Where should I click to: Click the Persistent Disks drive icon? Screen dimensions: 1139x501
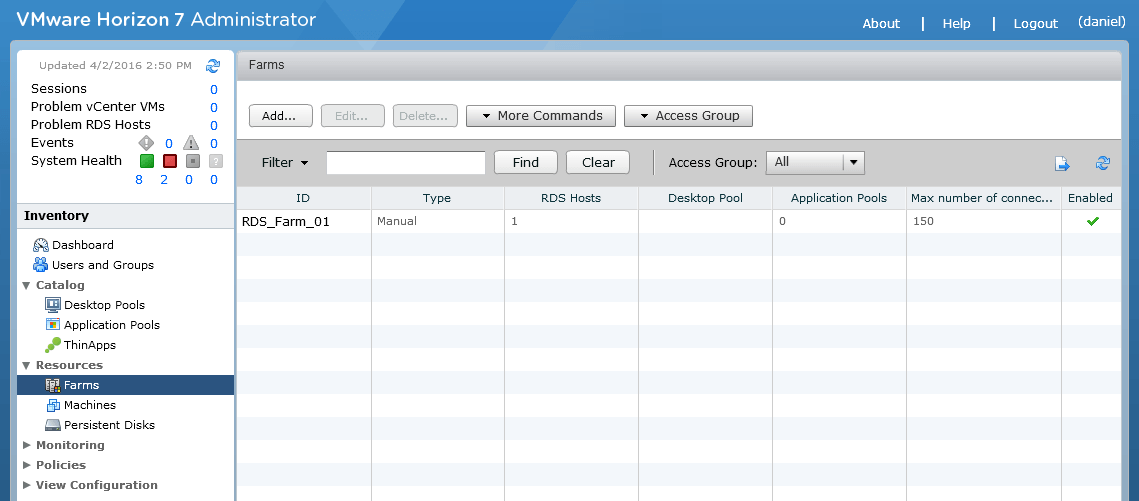pos(53,425)
